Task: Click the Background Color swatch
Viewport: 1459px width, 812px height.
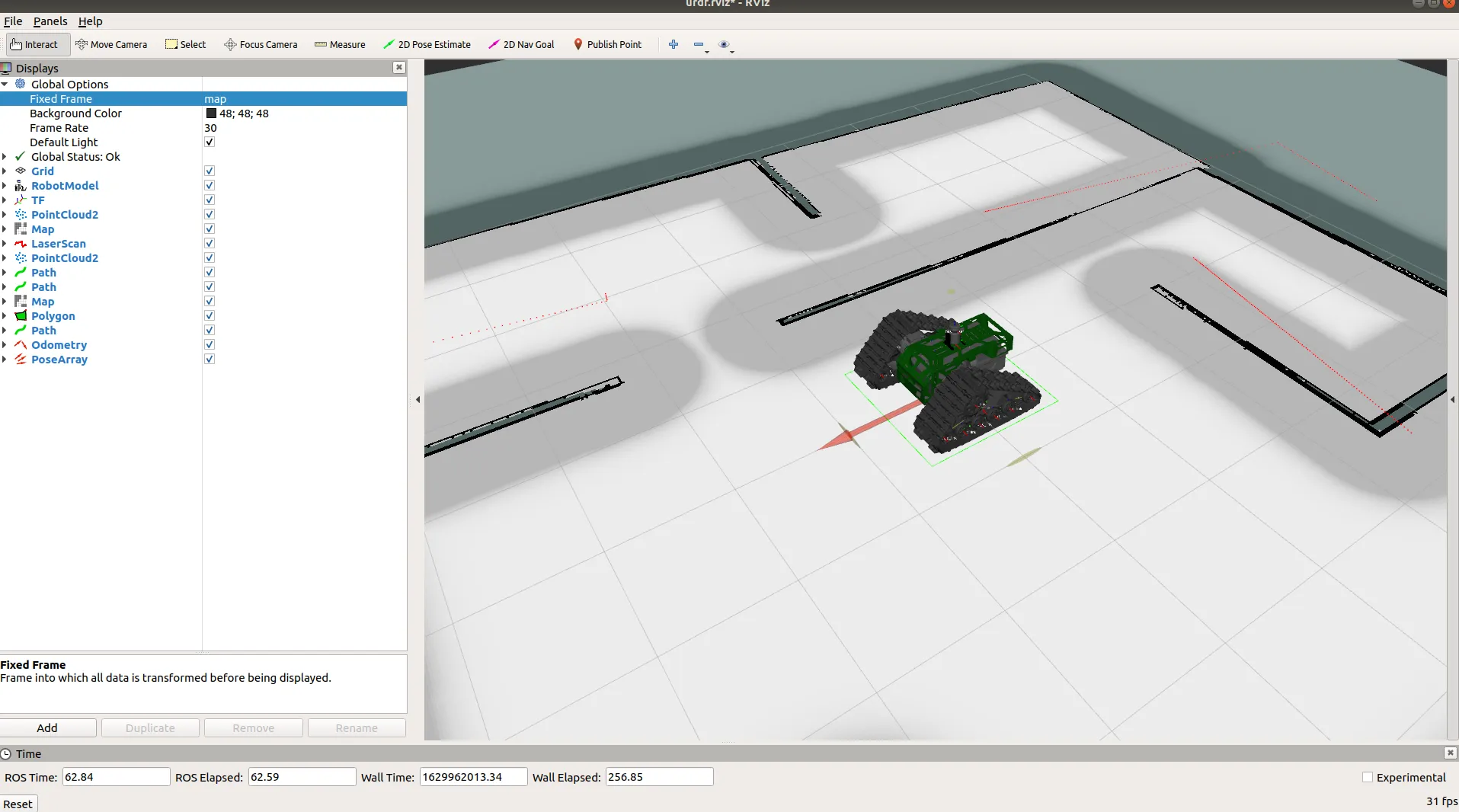Action: pyautogui.click(x=211, y=113)
